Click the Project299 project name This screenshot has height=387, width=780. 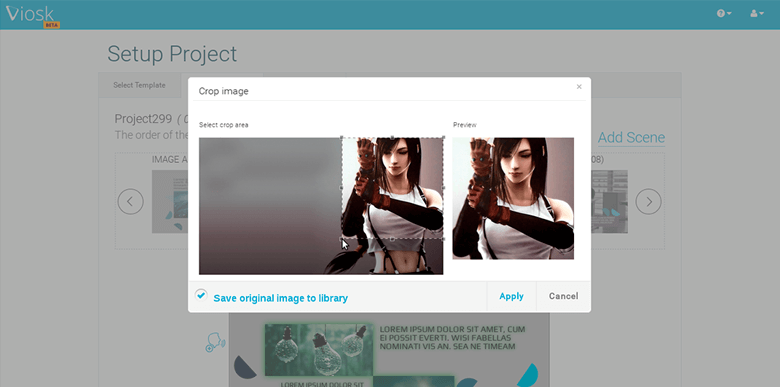[143, 119]
